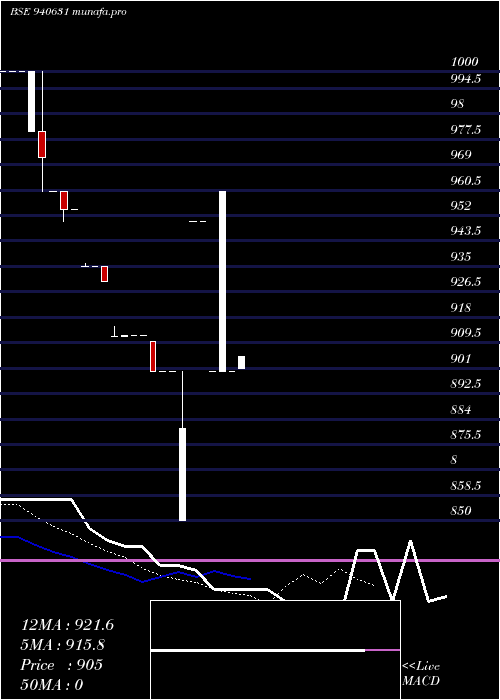Click the 901 price level label

point(461,358)
